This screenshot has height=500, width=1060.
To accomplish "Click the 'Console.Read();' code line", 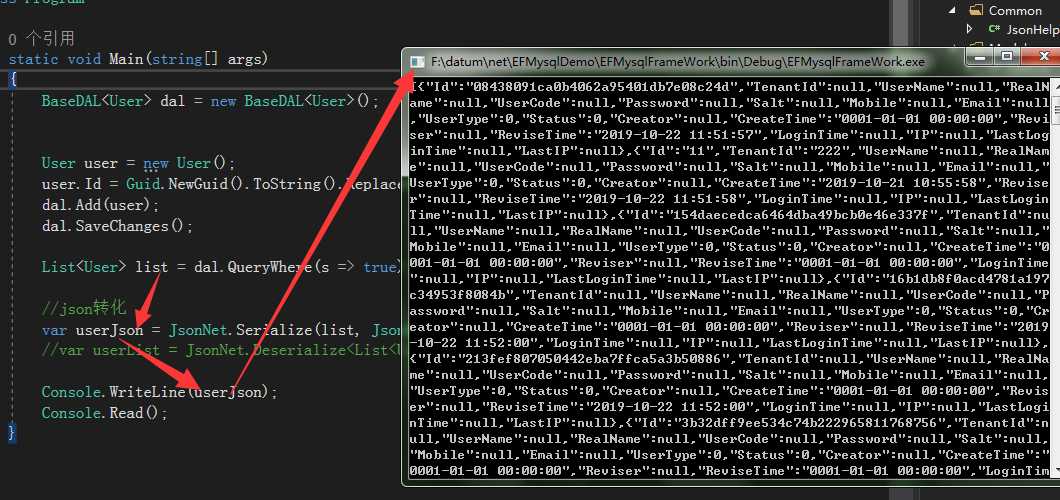I will pos(104,412).
